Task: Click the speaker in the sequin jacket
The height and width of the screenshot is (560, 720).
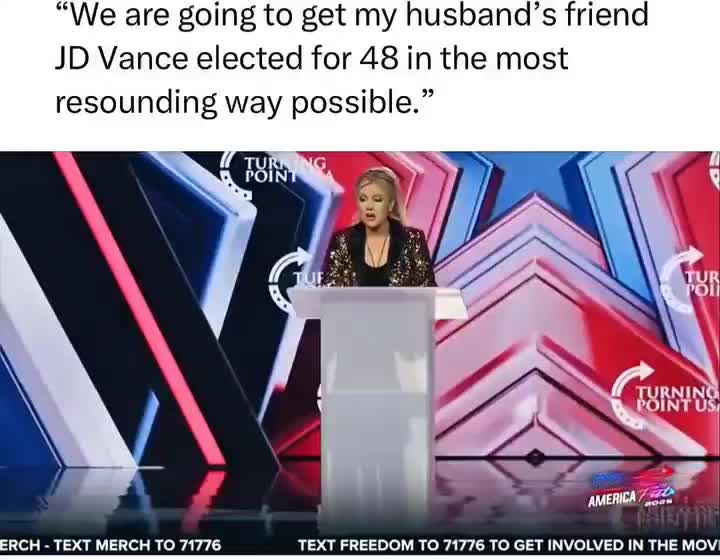Action: tap(378, 229)
